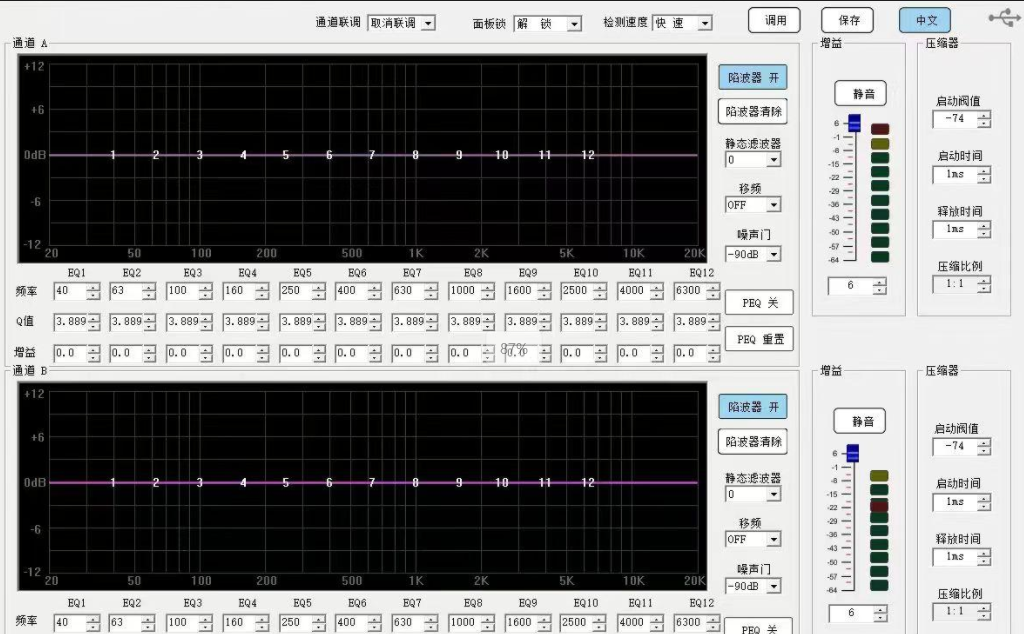This screenshot has height=634, width=1024.
Task: Click the 保存 save button
Action: point(848,20)
